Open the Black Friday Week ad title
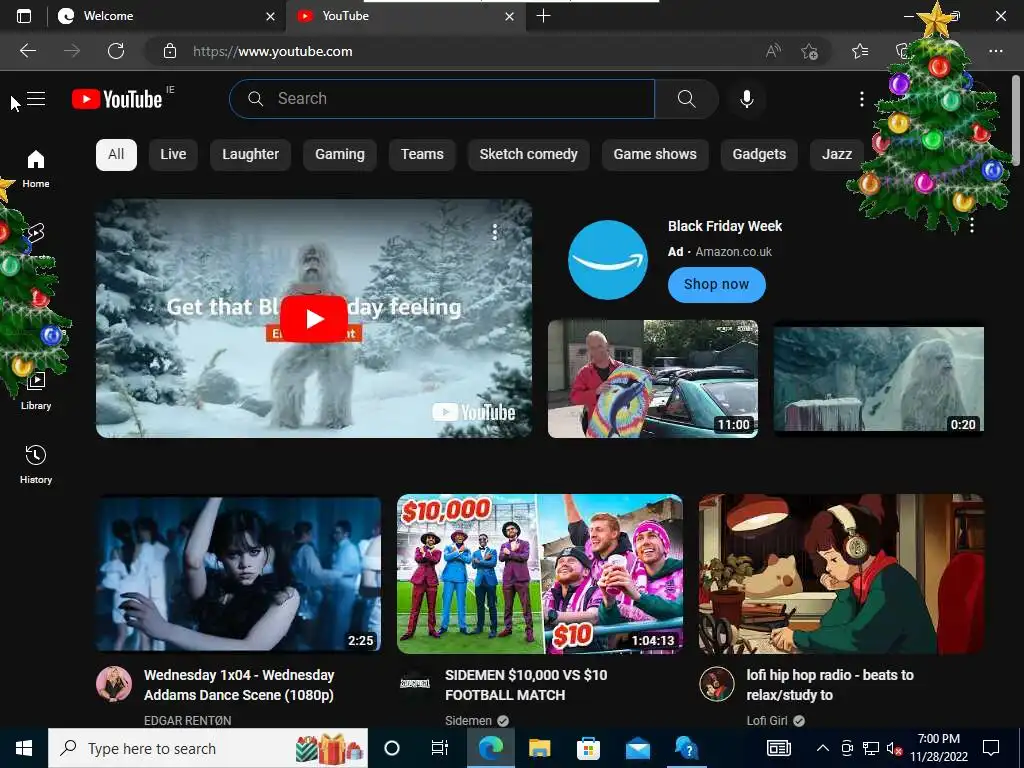The image size is (1024, 768). 725,227
